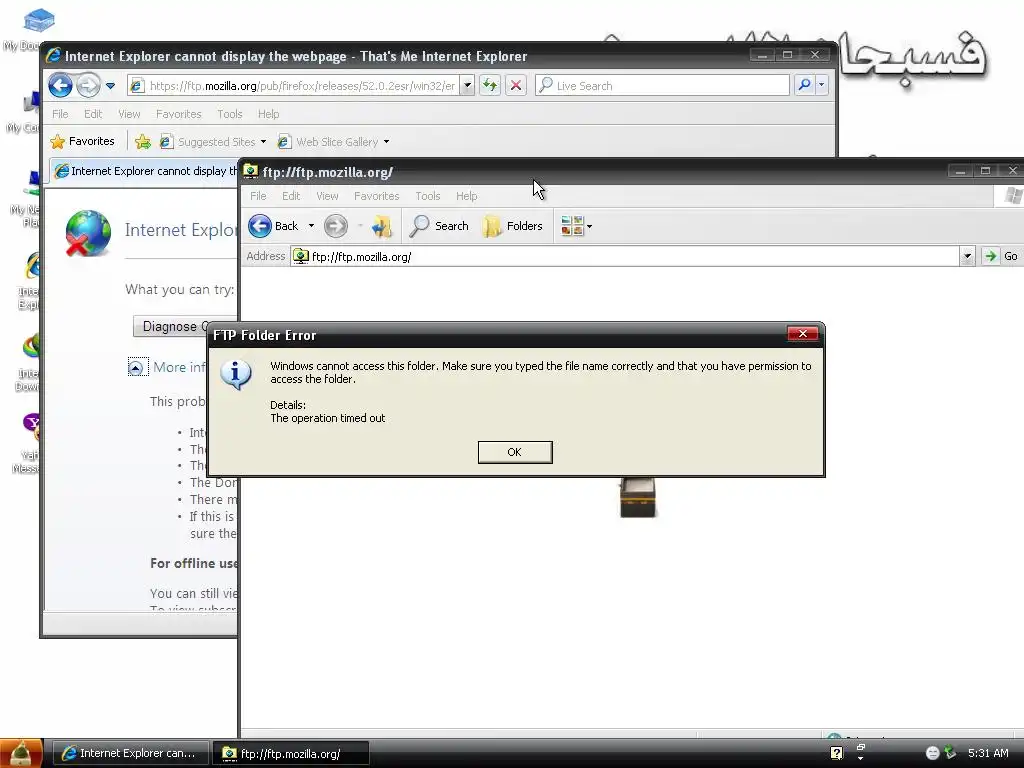The height and width of the screenshot is (768, 1024).
Task: Click the Live Search box
Action: [662, 86]
